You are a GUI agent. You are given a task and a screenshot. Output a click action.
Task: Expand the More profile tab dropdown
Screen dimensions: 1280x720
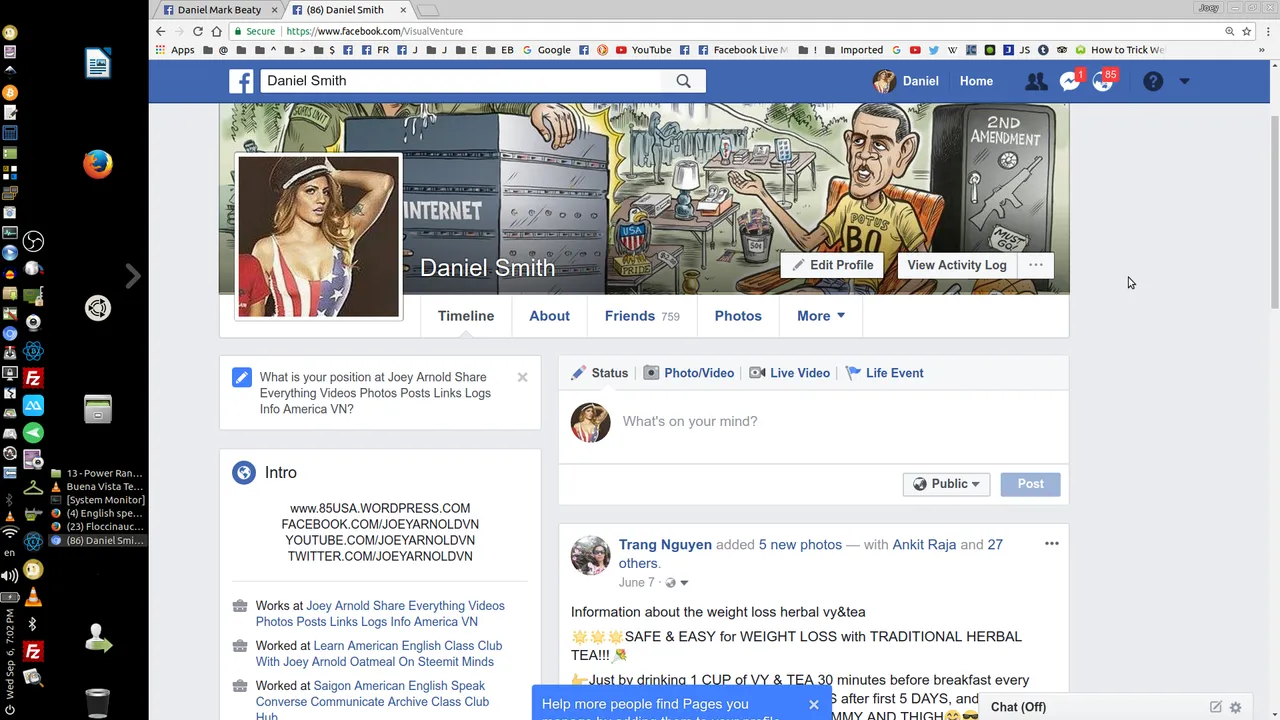coord(821,316)
